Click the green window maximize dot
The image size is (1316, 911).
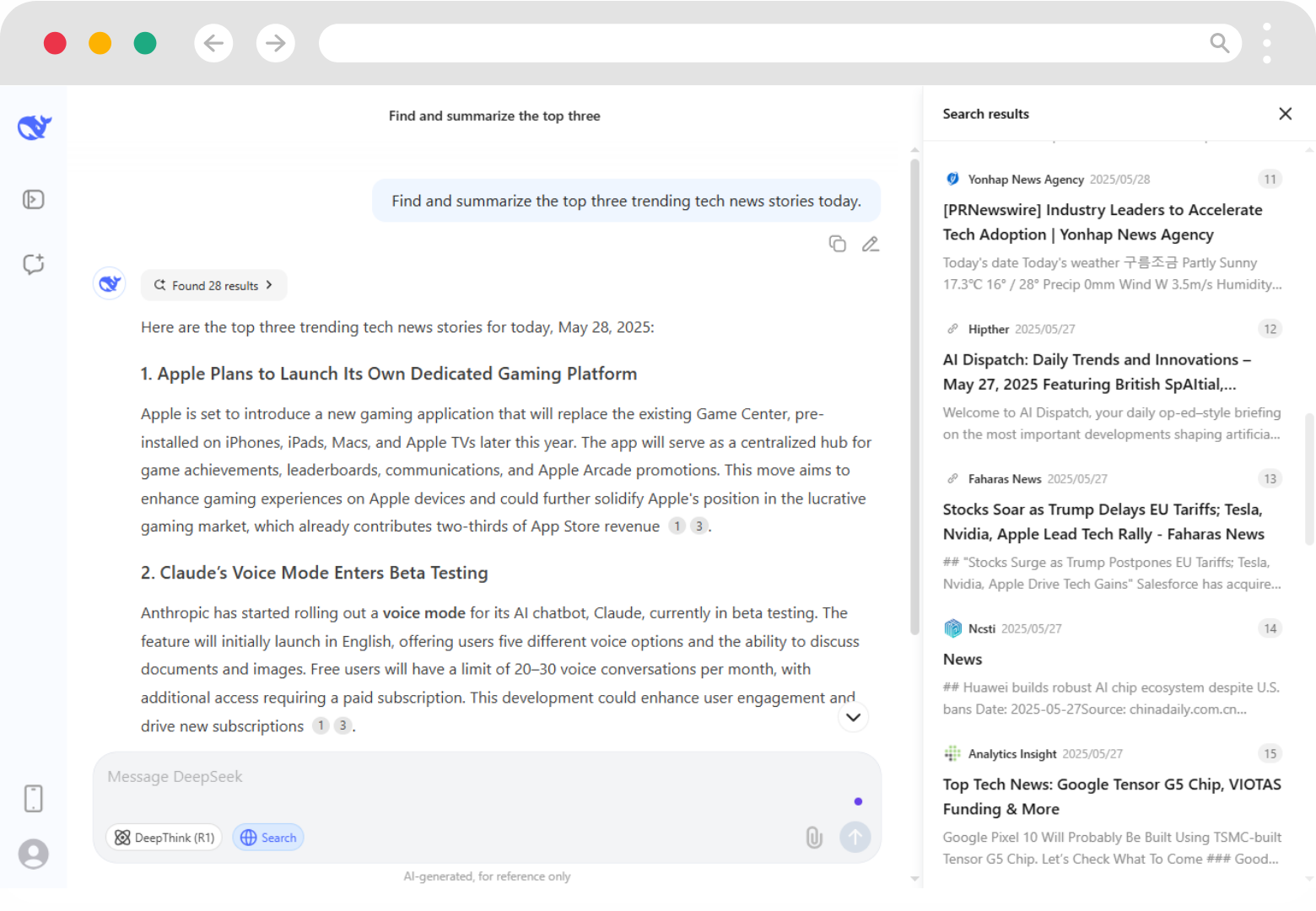click(145, 43)
